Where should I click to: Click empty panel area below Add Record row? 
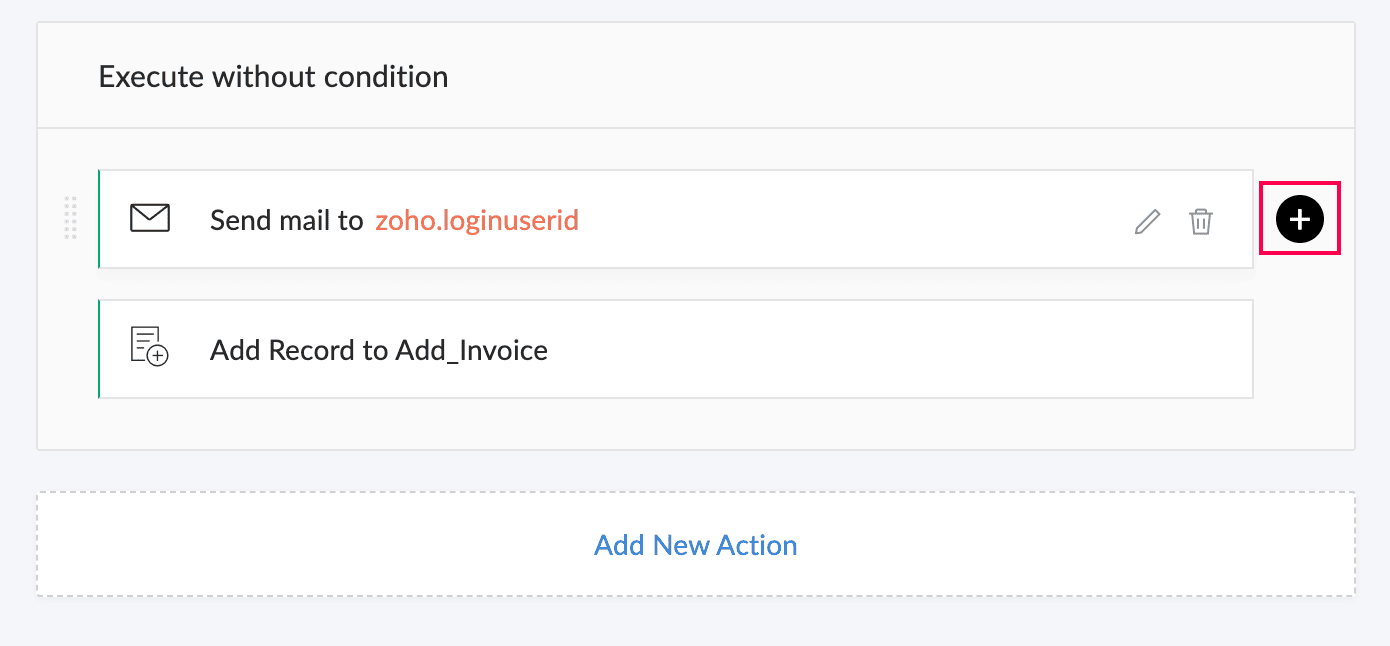tap(676, 424)
